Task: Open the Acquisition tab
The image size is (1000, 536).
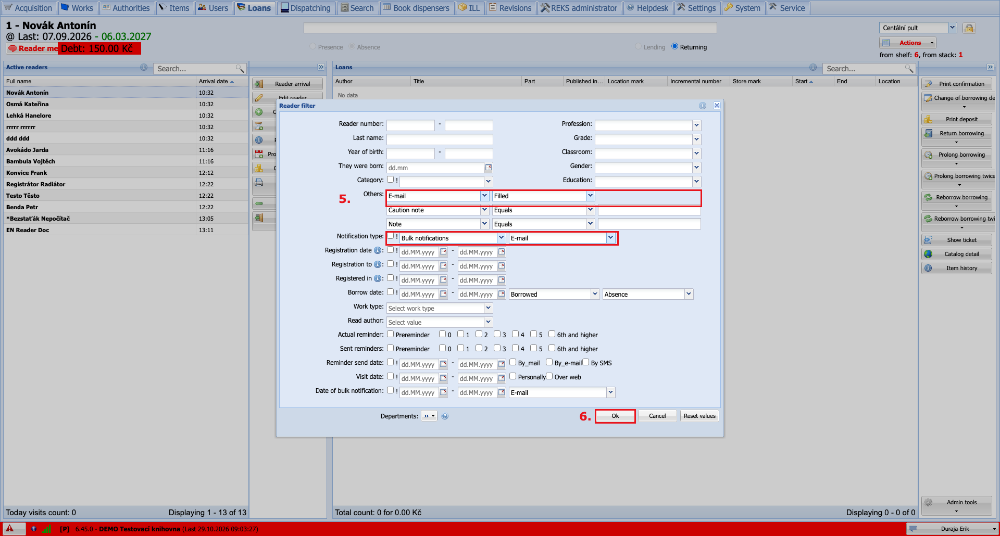Action: point(28,8)
